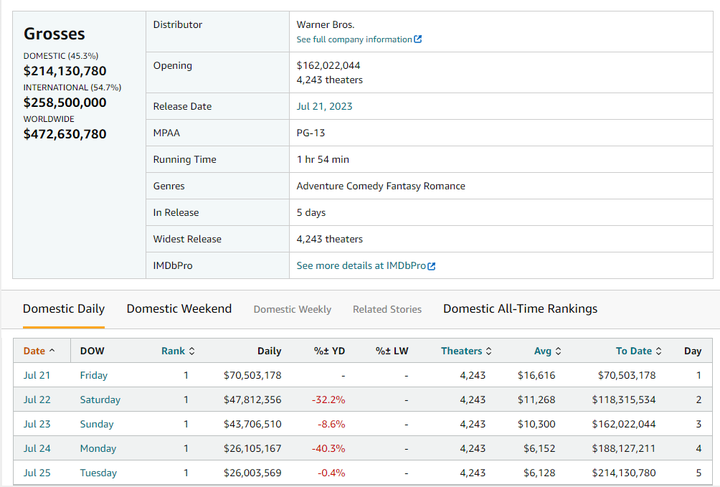Click the -8.6% change value

pos(331,424)
